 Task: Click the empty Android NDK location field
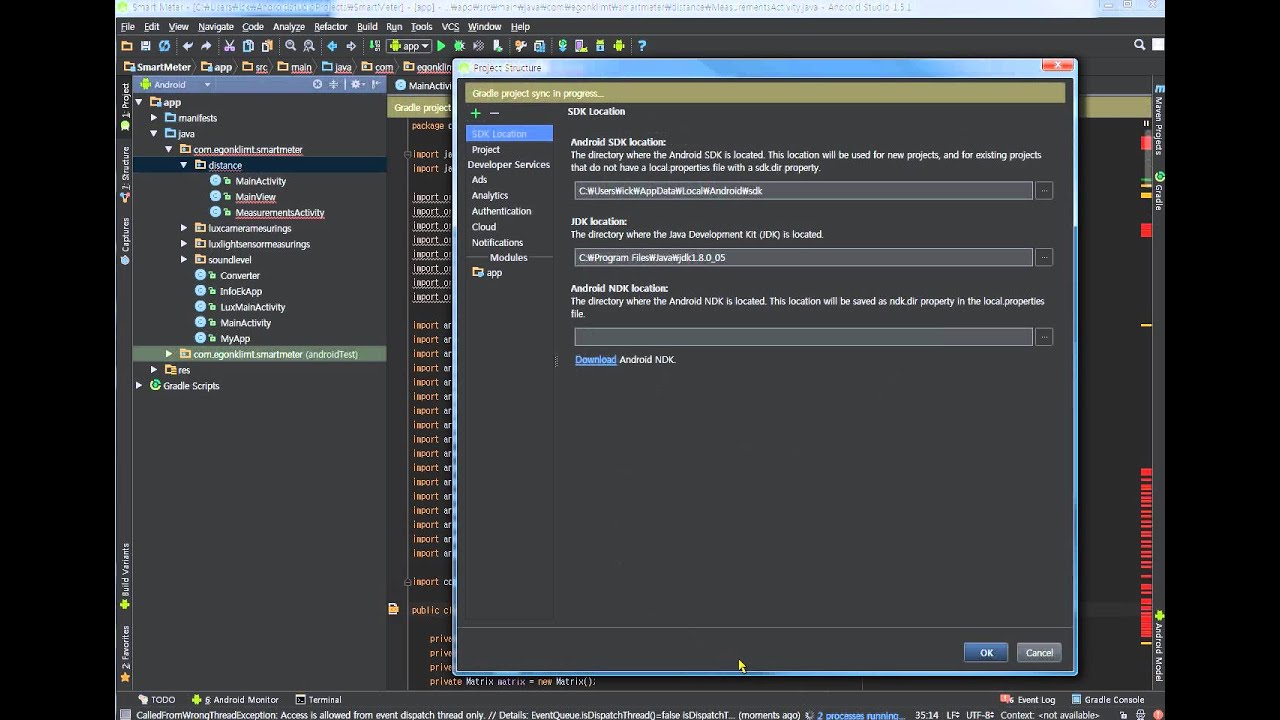[804, 337]
